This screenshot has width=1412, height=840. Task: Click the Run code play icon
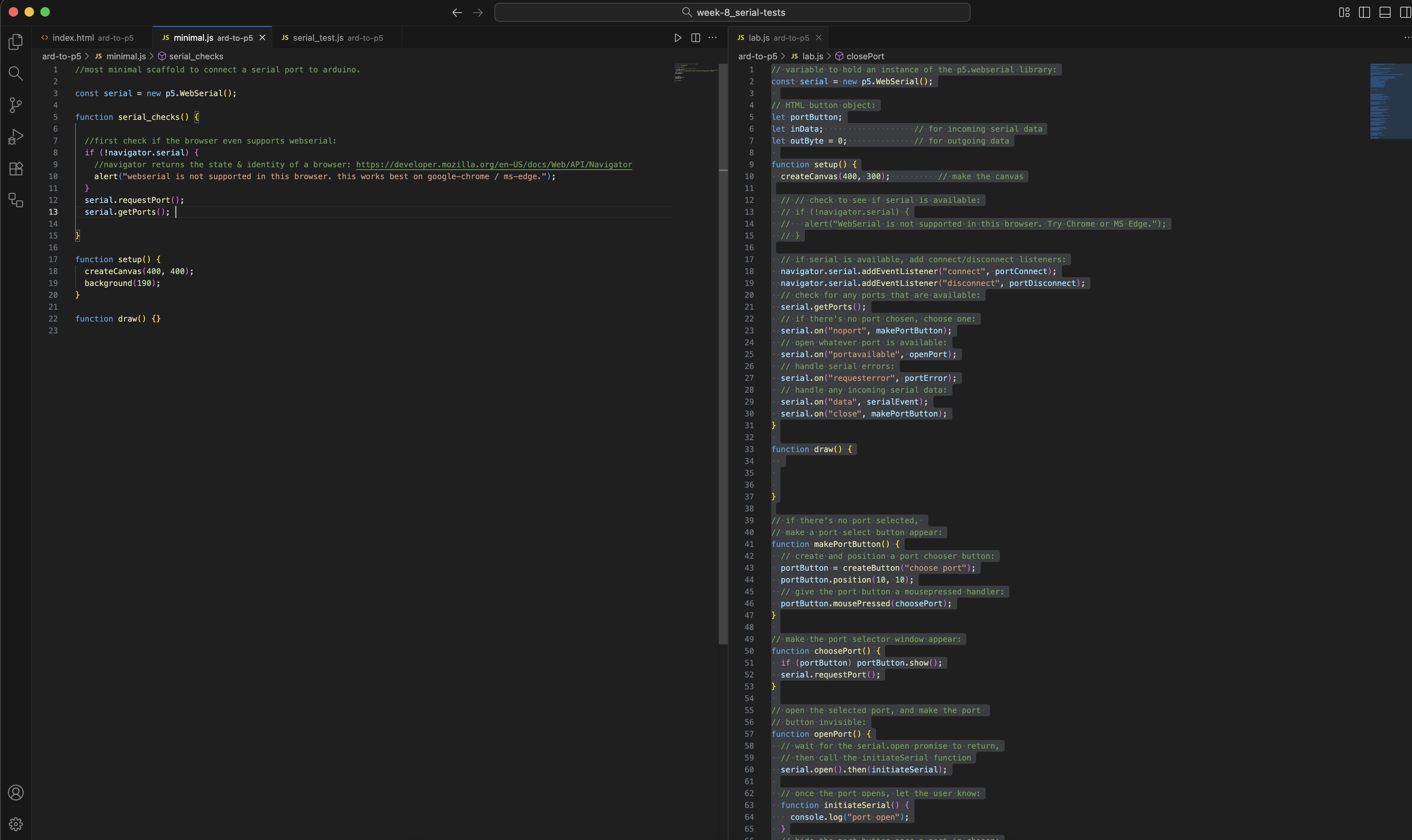click(x=678, y=38)
